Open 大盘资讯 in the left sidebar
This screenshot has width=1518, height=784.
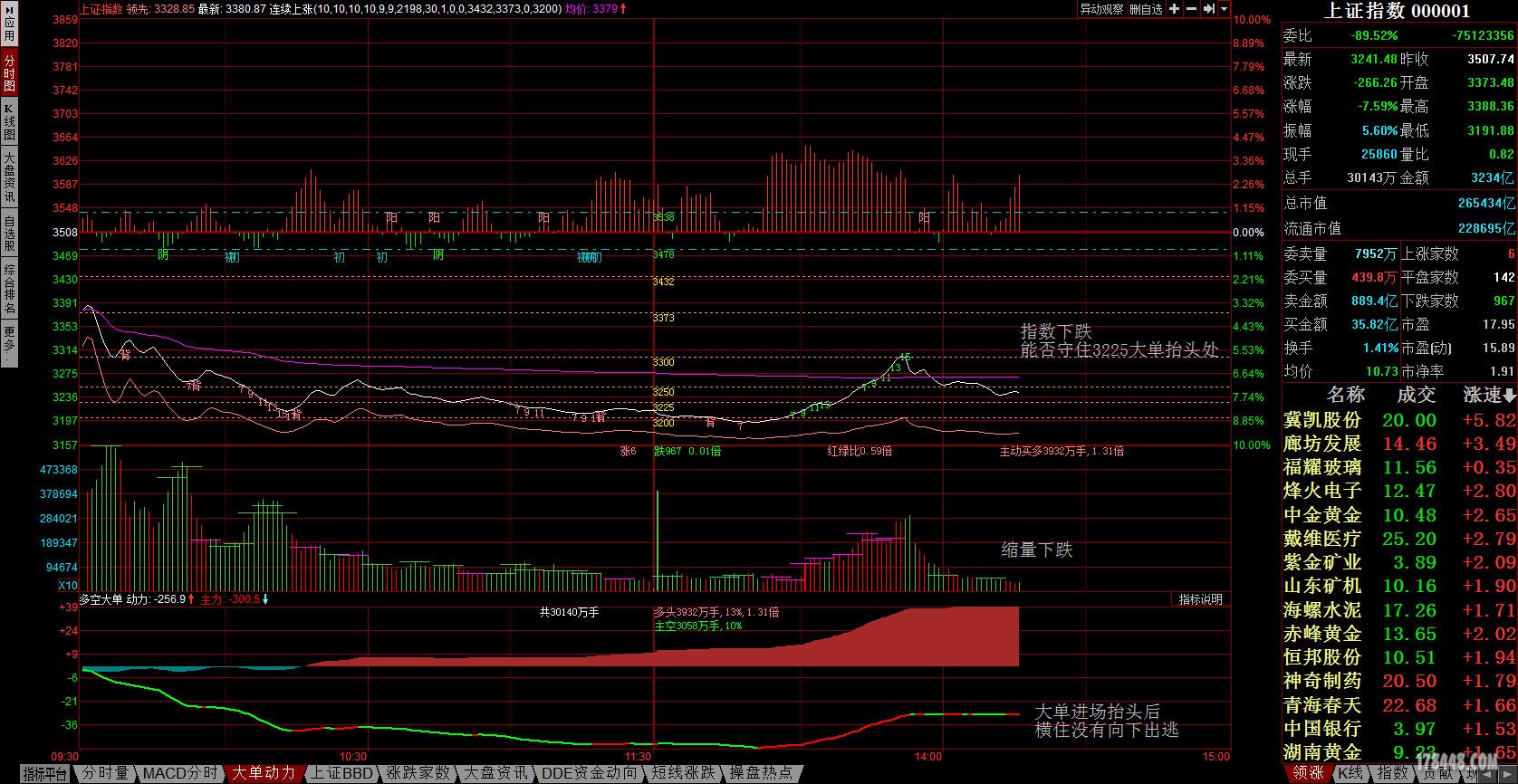pos(9,177)
